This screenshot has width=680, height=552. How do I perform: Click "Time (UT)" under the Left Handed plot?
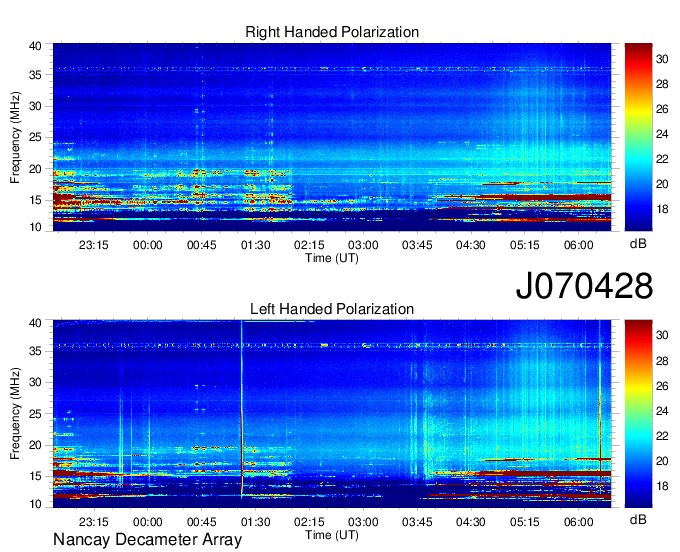tap(332, 535)
